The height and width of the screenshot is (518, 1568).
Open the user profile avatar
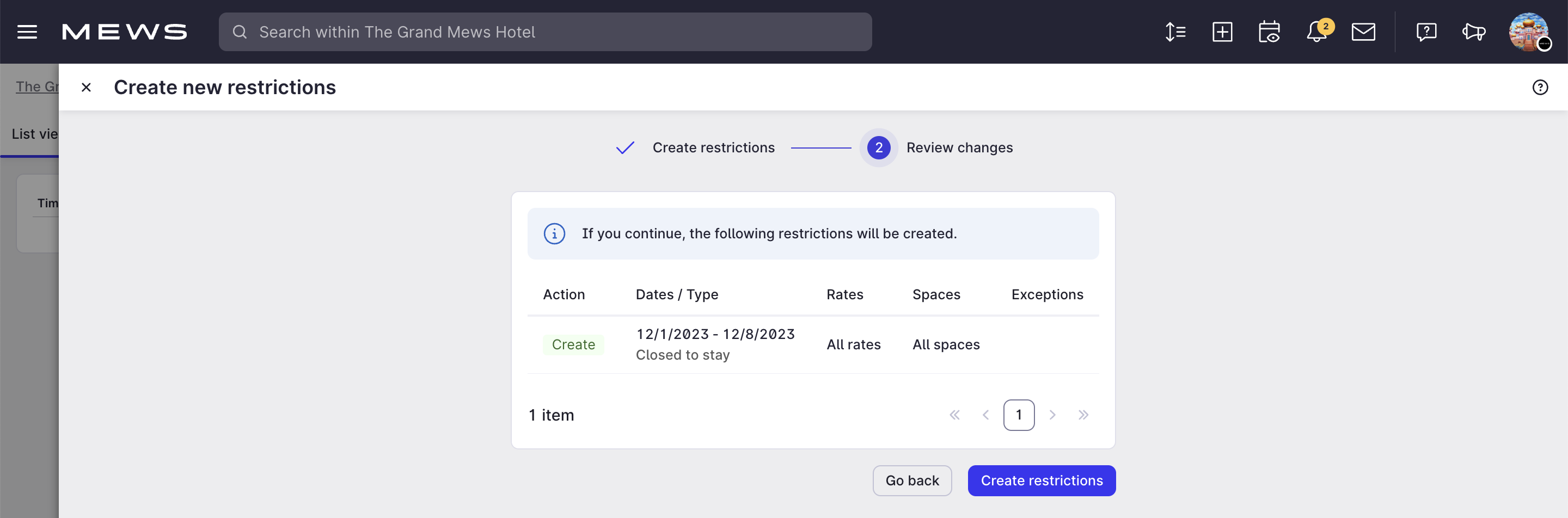tap(1528, 32)
